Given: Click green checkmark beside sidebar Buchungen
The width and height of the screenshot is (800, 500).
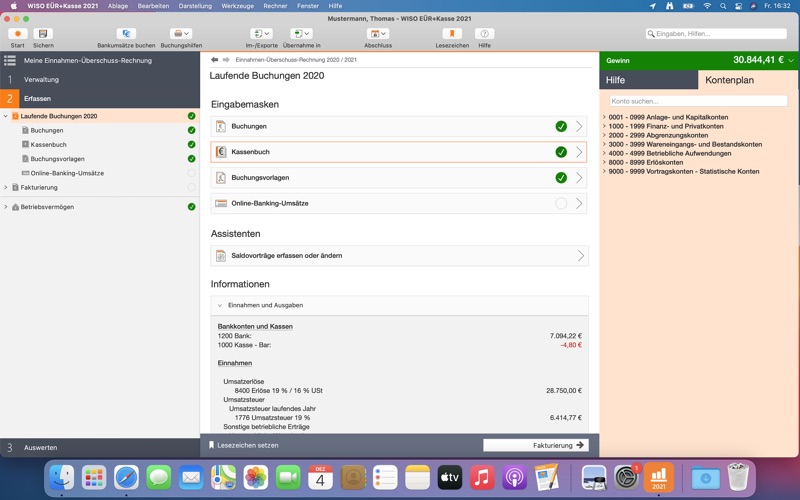Looking at the screenshot, I should [191, 131].
